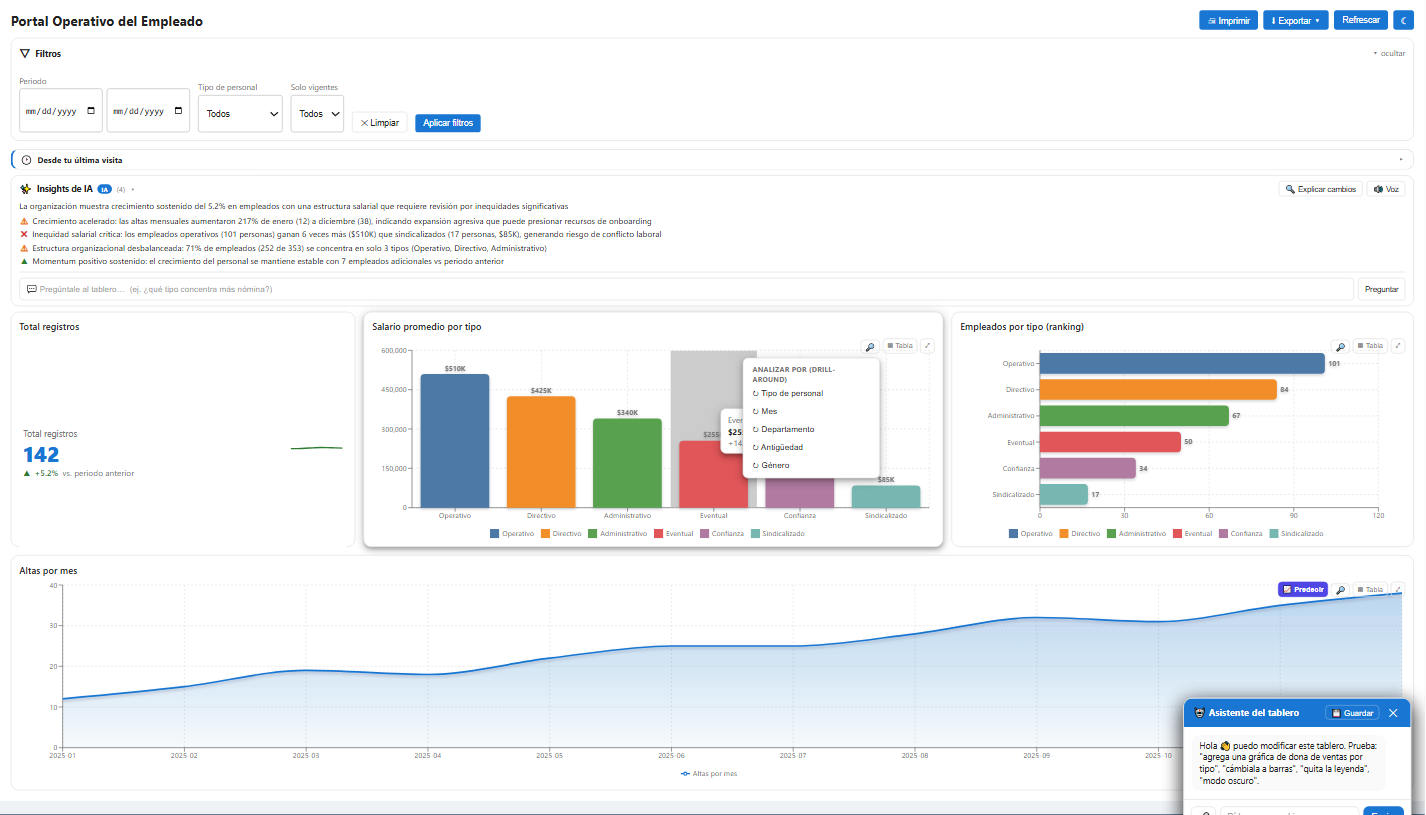Viewport: 1426px width, 815px height.
Task: Expand the Empleados por tipo chart fullscreen
Action: tap(1398, 346)
